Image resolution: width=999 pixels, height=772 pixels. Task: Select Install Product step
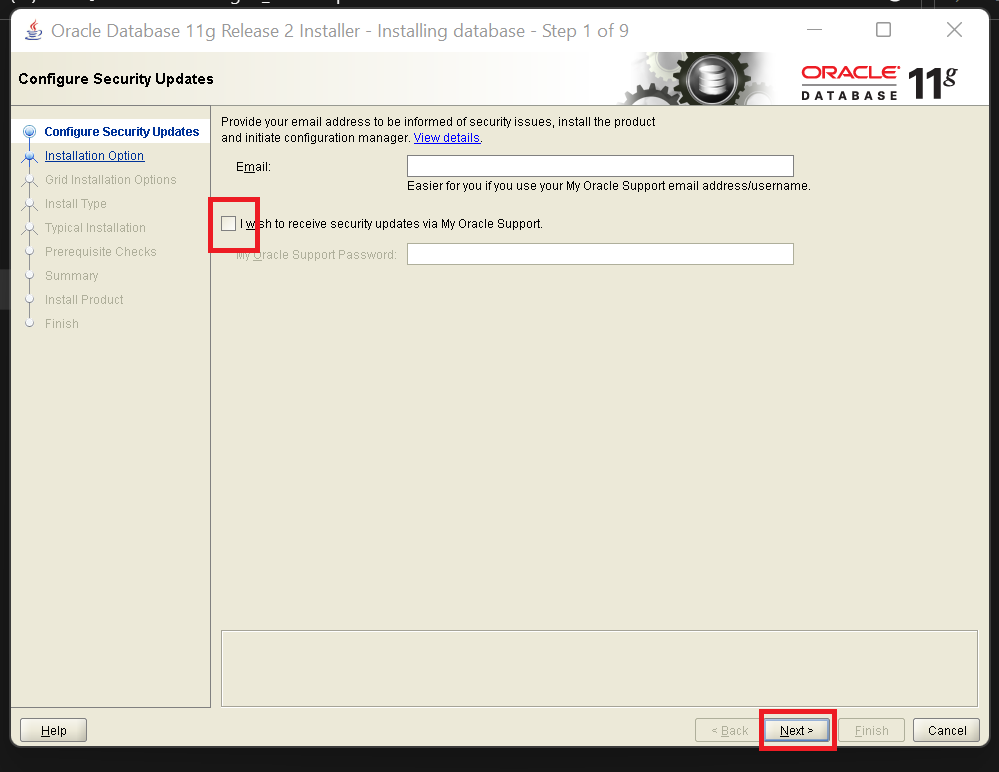point(84,299)
